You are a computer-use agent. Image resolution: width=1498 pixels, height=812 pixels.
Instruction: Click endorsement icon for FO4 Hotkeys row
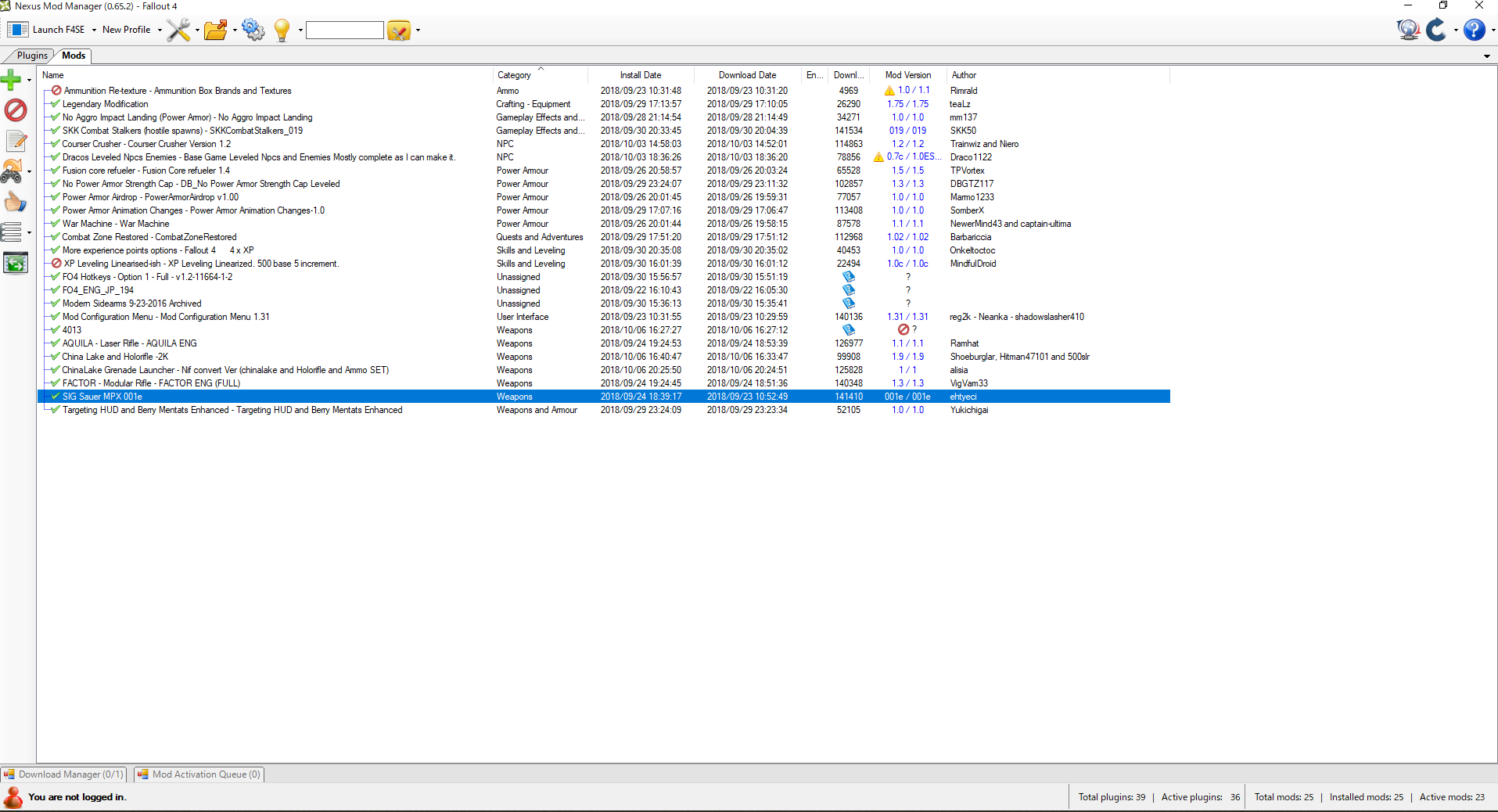tap(849, 277)
